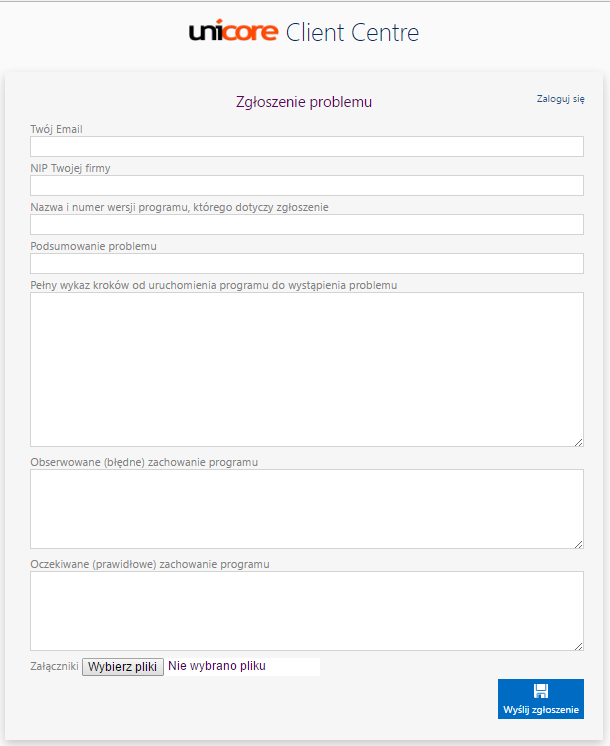The width and height of the screenshot is (610, 746).
Task: Click the NIP Twojej firmy field
Action: point(306,186)
